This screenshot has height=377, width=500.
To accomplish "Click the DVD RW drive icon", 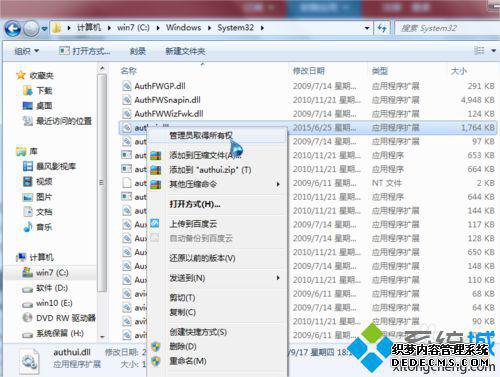I will tap(27, 318).
